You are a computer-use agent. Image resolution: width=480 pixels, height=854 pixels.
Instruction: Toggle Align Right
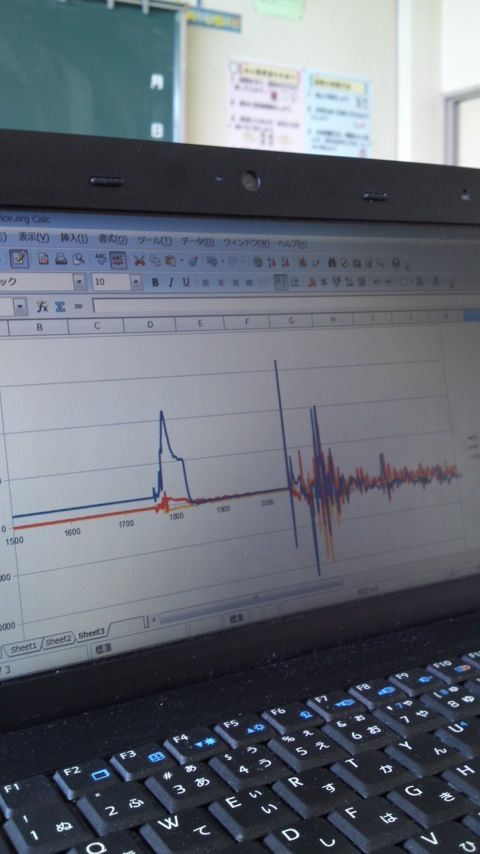click(x=235, y=282)
